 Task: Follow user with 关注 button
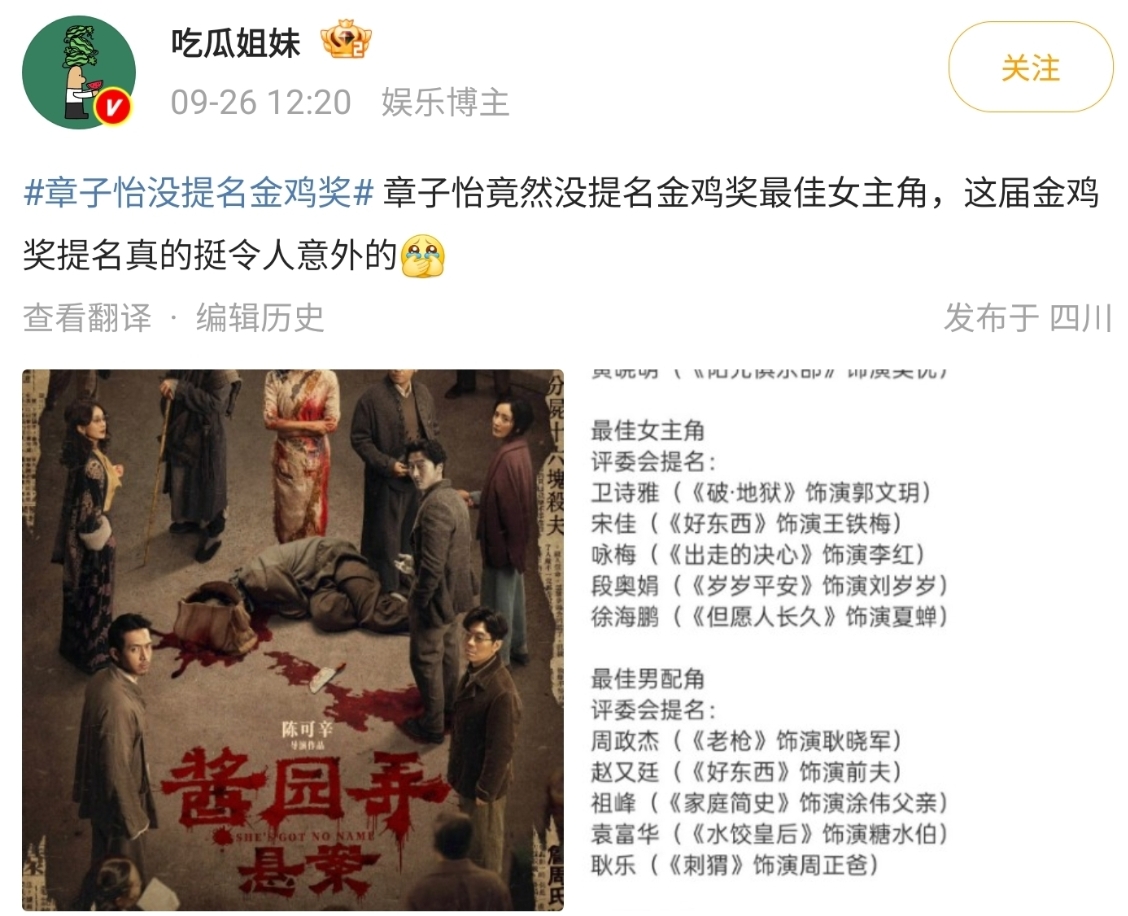[x=1030, y=67]
